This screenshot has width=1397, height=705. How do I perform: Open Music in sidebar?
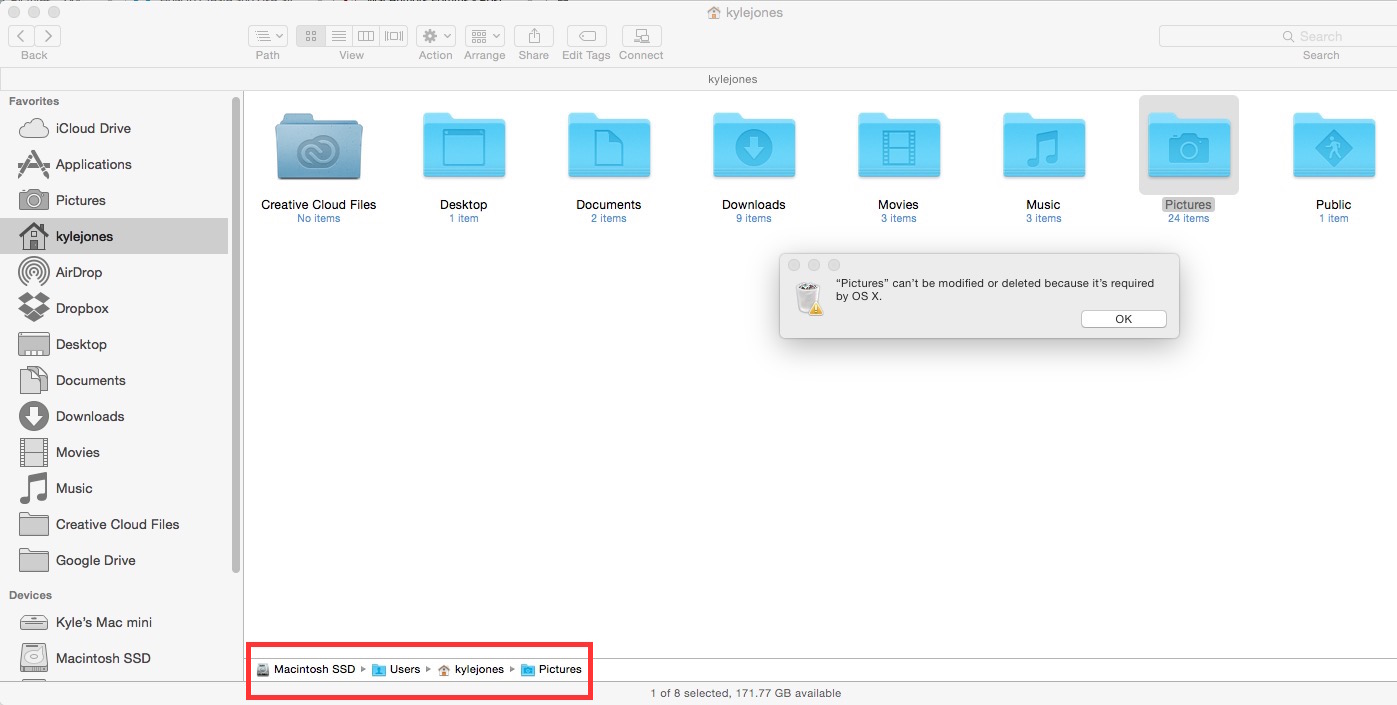click(x=114, y=488)
